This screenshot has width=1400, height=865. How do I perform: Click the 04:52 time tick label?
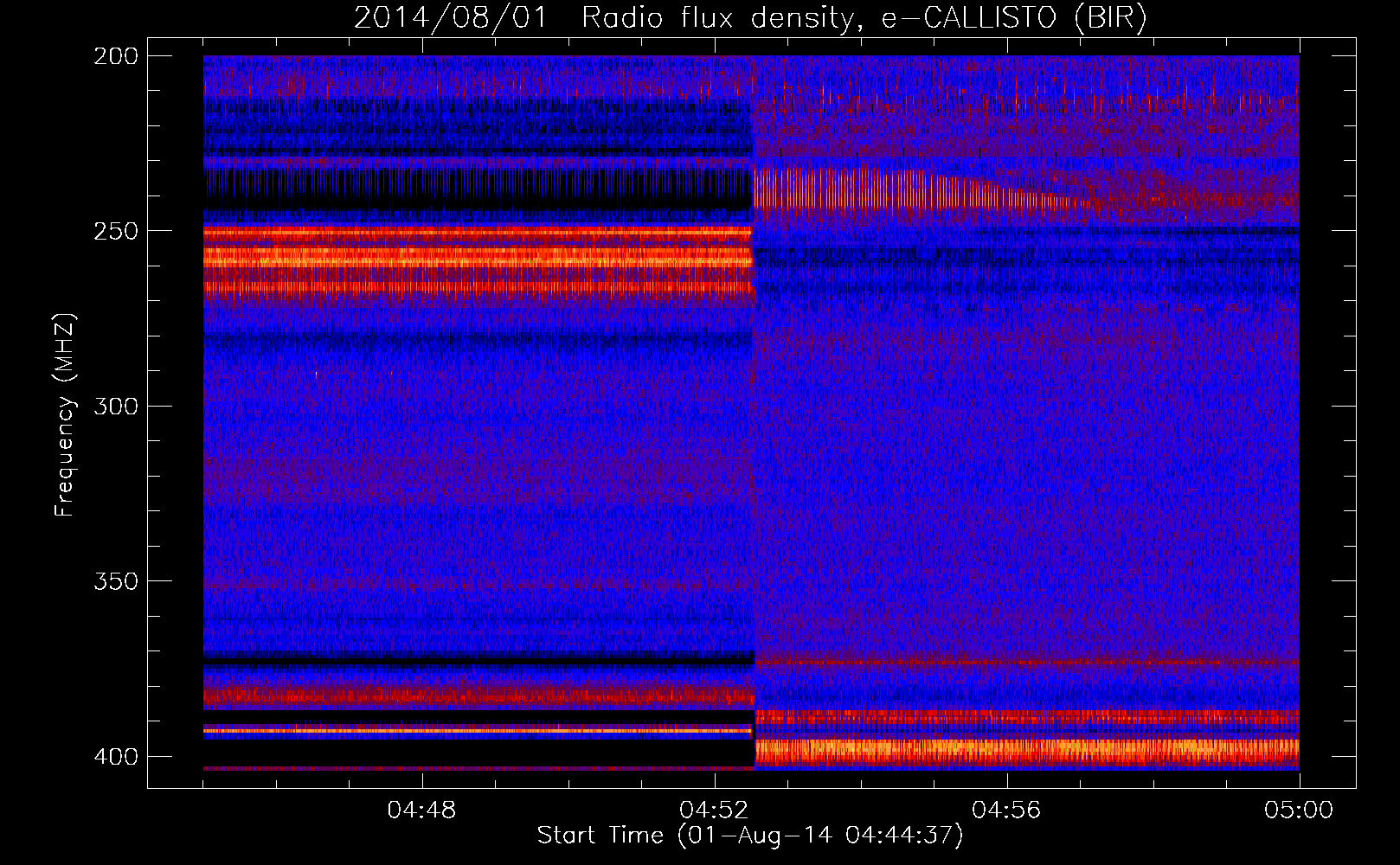[x=714, y=811]
